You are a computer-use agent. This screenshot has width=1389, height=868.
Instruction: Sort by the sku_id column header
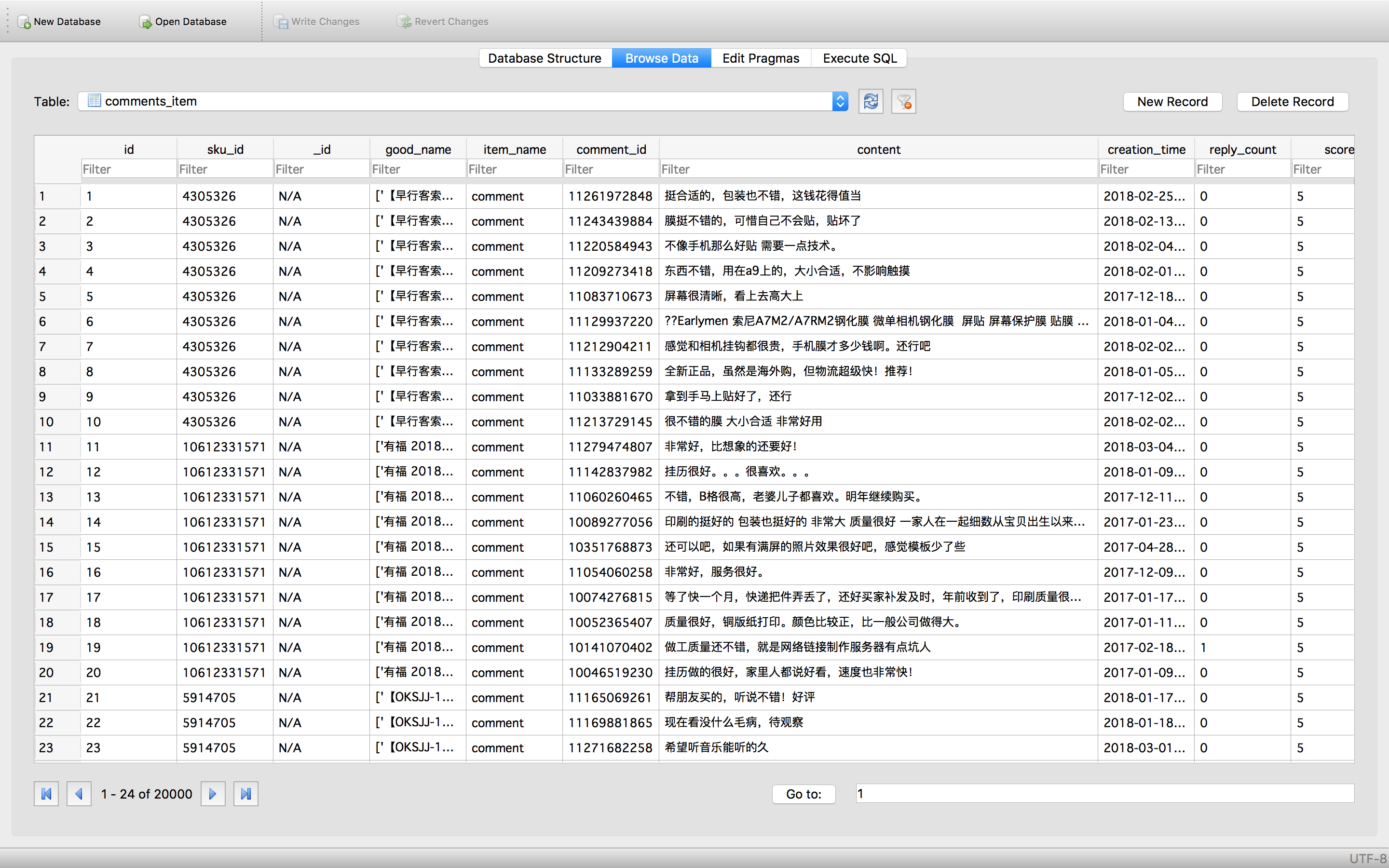click(x=225, y=149)
